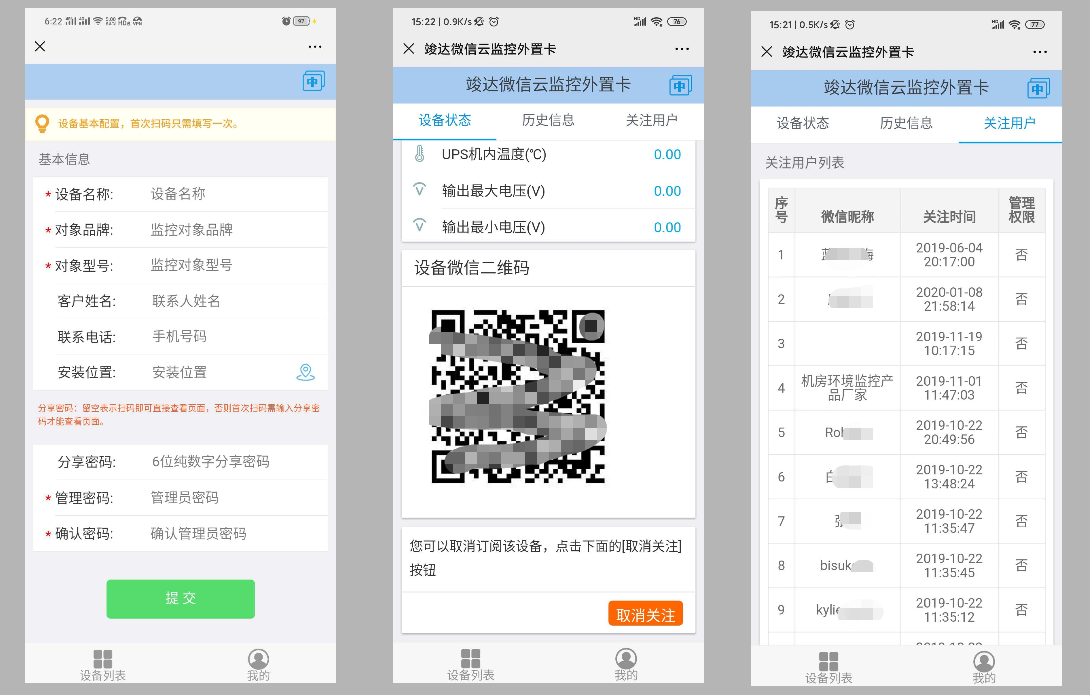Select the 关注用户 tab on the right phone
1090x695 pixels.
(x=1009, y=123)
